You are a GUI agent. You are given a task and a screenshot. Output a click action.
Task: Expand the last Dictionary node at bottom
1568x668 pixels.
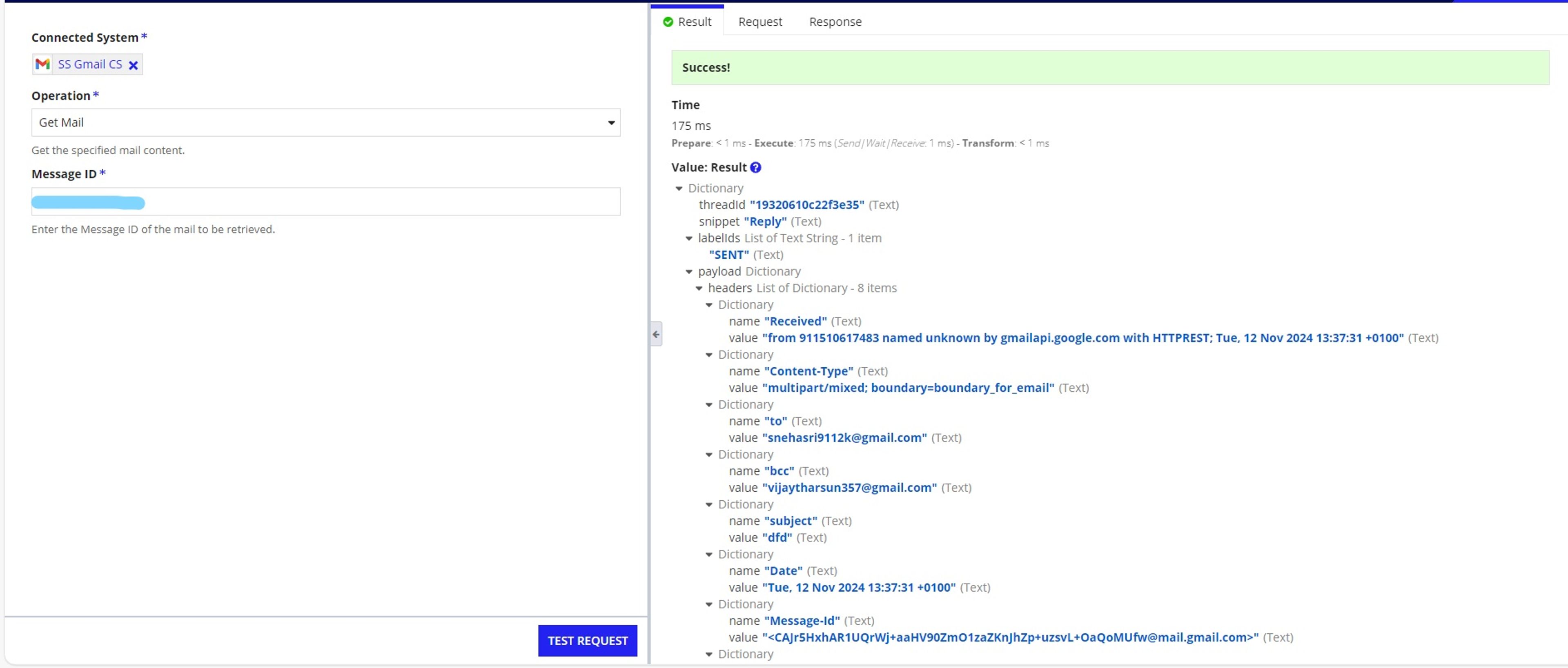(x=709, y=654)
